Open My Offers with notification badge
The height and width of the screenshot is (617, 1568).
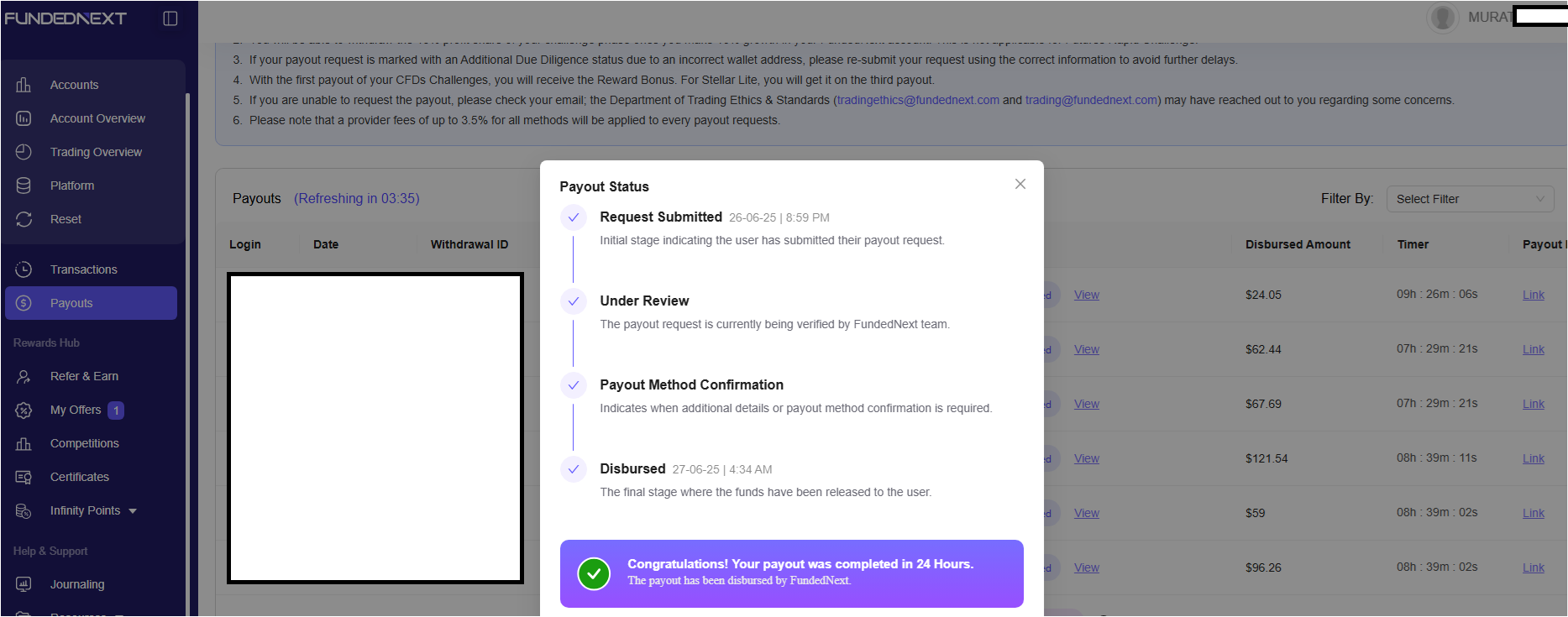click(x=76, y=410)
